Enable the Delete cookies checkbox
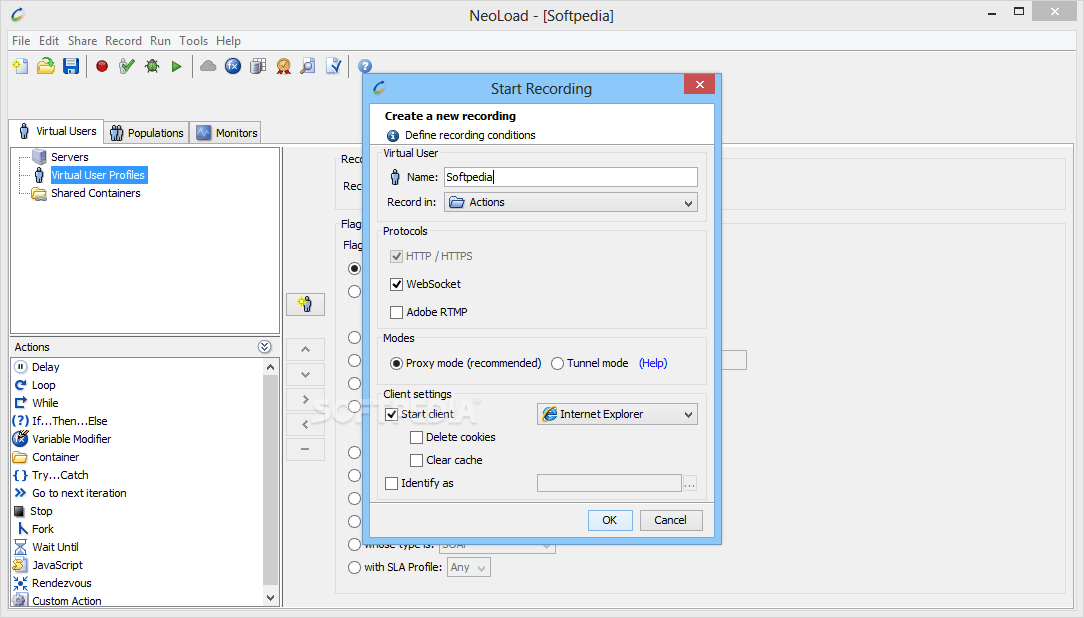Image resolution: width=1084 pixels, height=618 pixels. (x=417, y=438)
